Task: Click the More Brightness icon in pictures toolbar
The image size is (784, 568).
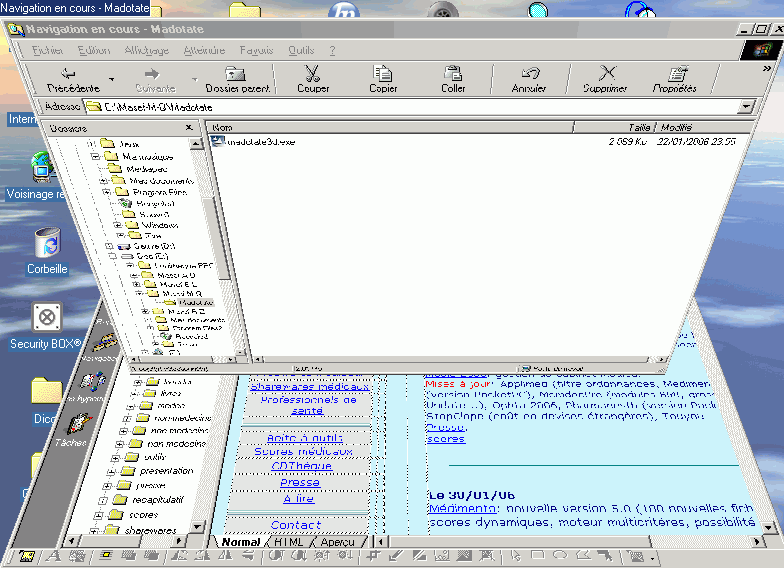Action: (x=322, y=555)
